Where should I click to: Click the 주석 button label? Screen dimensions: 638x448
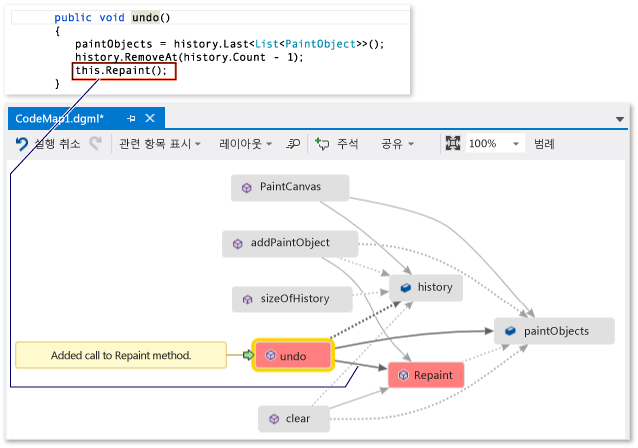[347, 144]
